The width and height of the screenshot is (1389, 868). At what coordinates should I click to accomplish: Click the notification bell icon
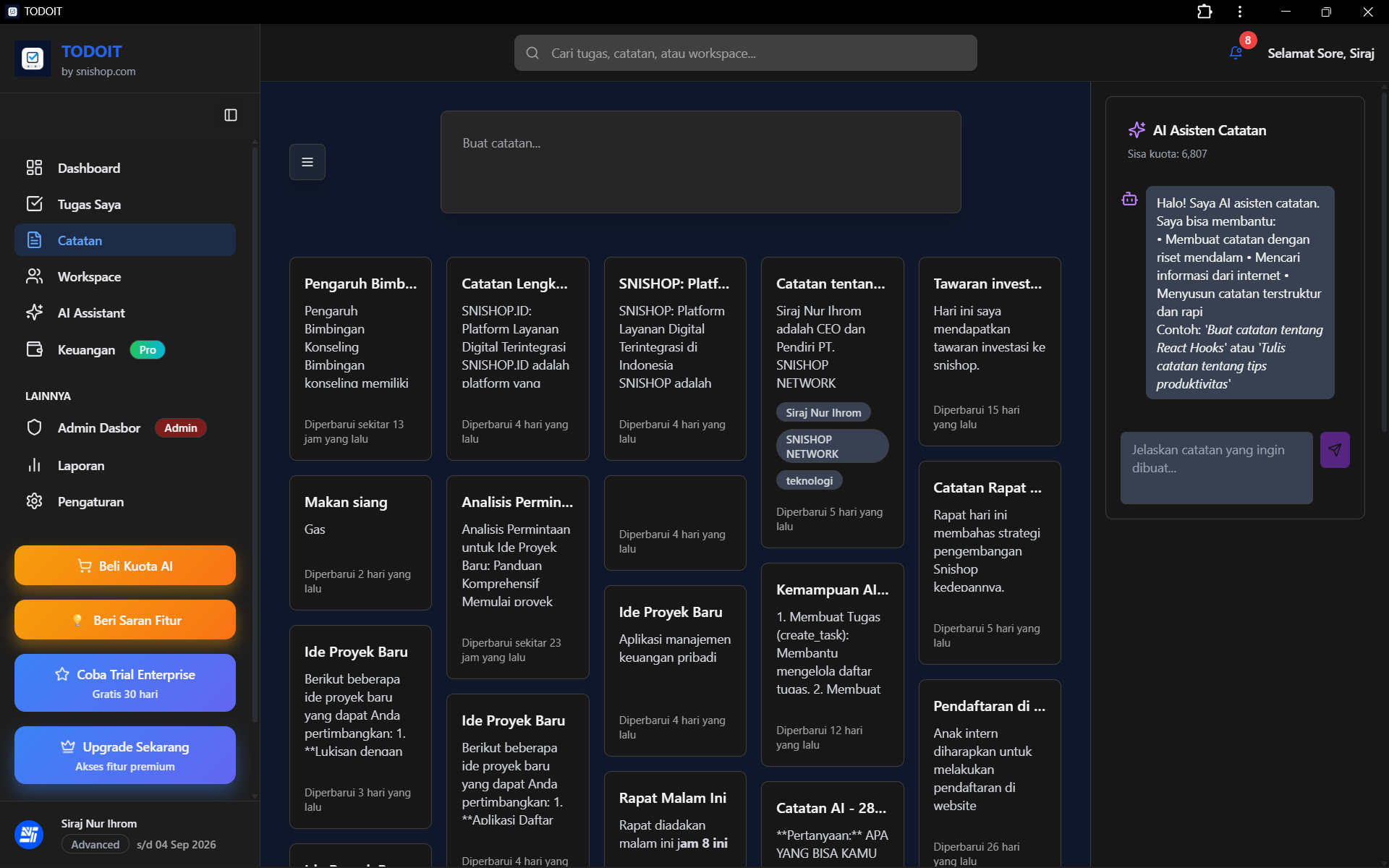[1236, 53]
